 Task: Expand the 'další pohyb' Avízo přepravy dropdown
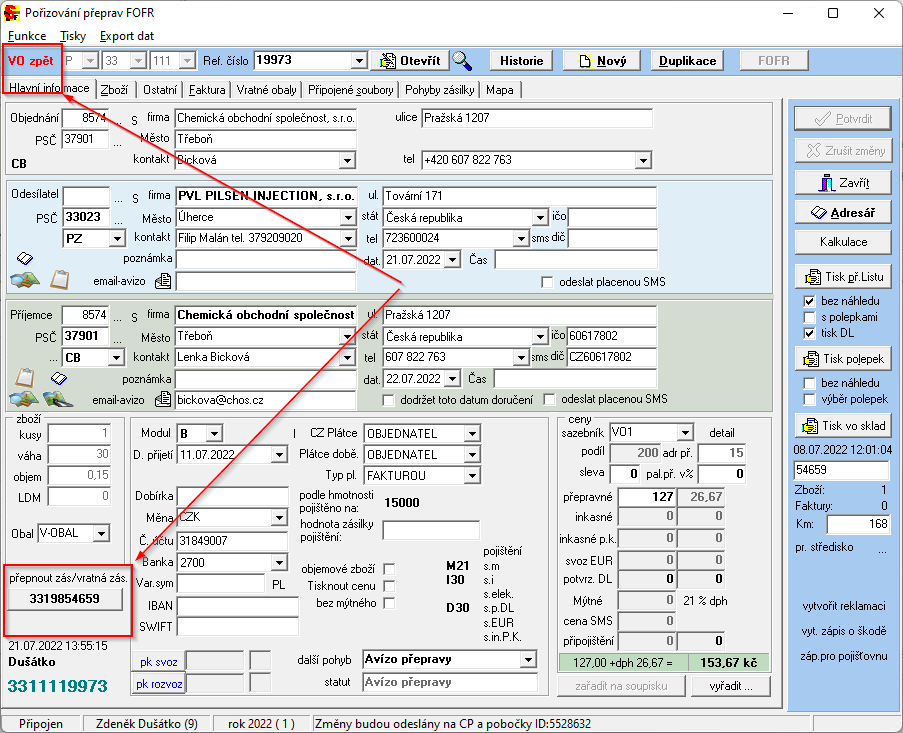coord(527,660)
